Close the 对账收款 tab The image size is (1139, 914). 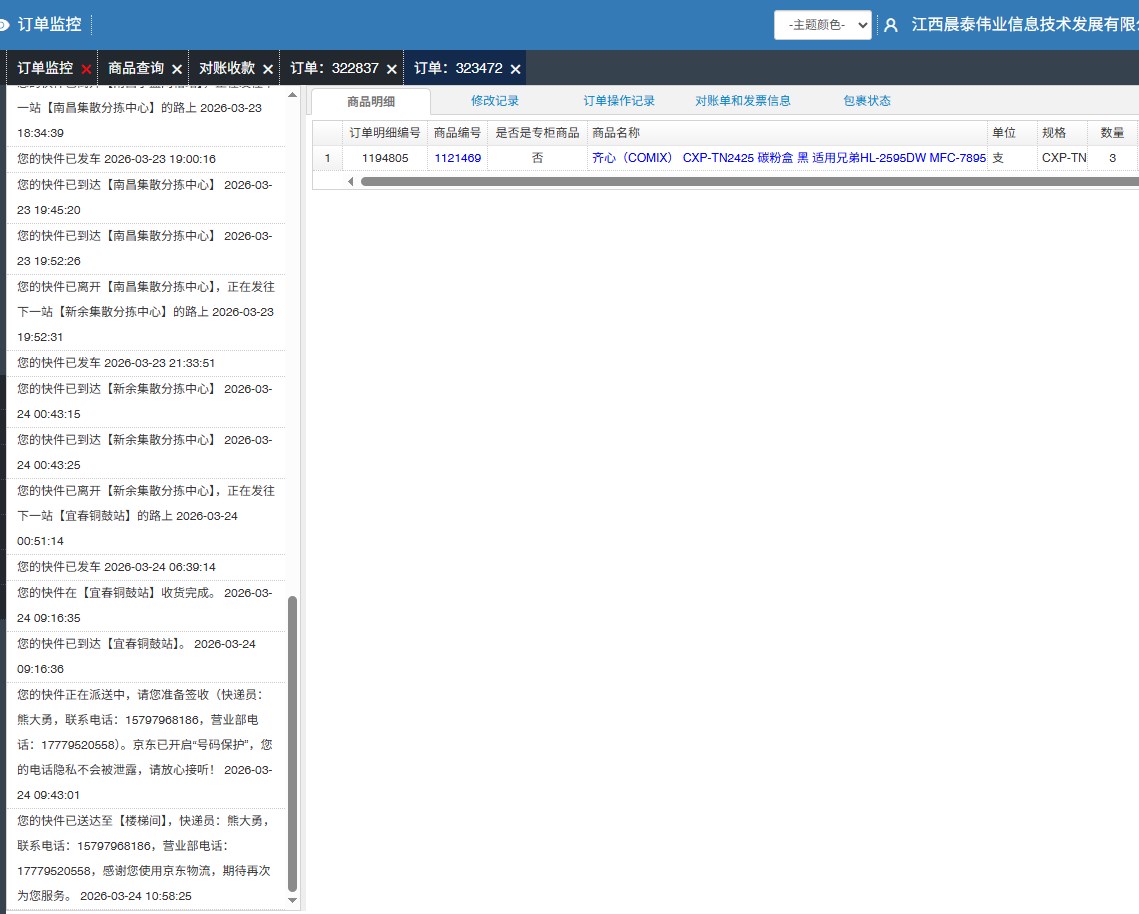click(267, 69)
